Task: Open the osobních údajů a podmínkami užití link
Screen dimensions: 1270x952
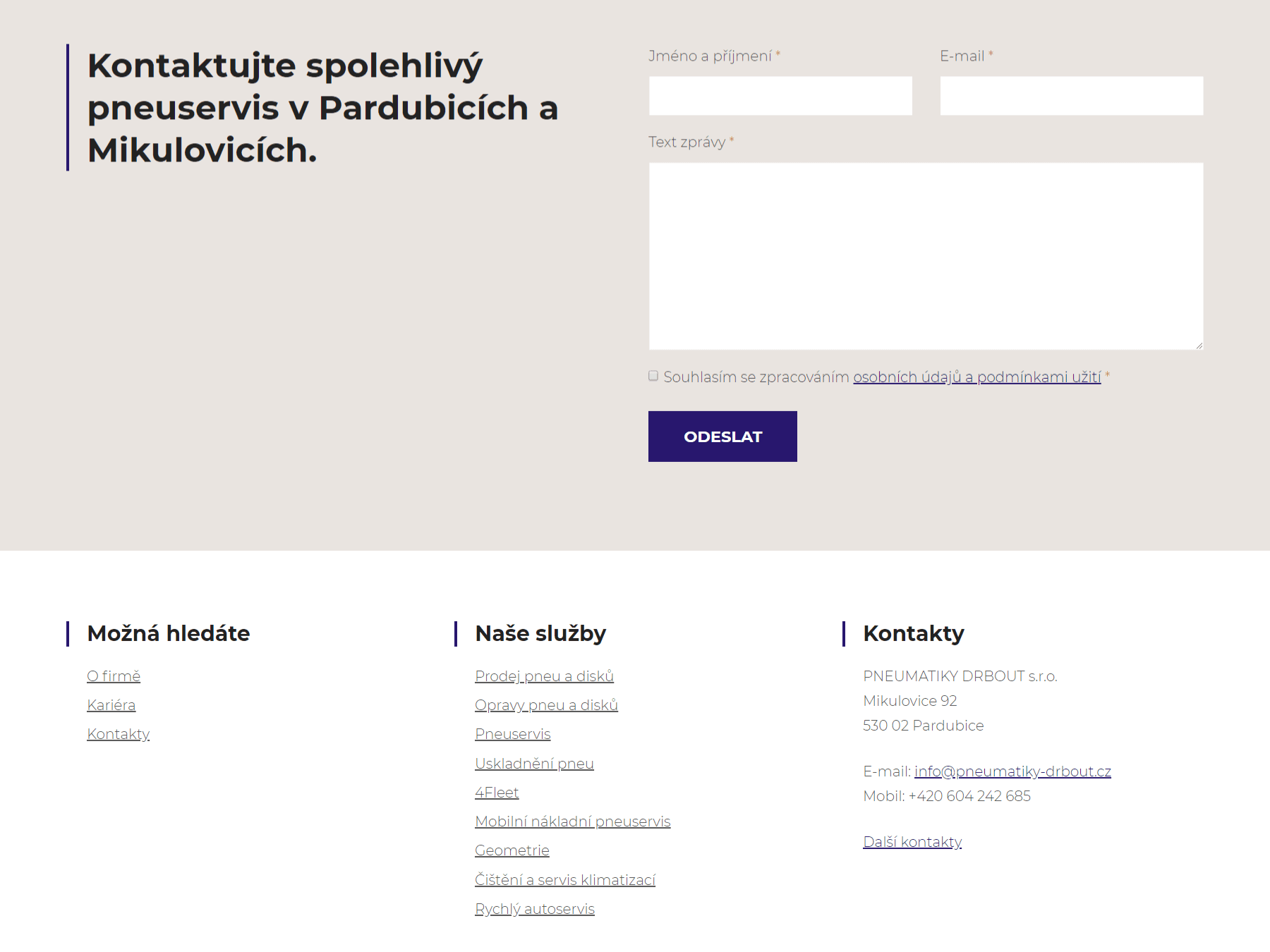Action: click(x=976, y=377)
